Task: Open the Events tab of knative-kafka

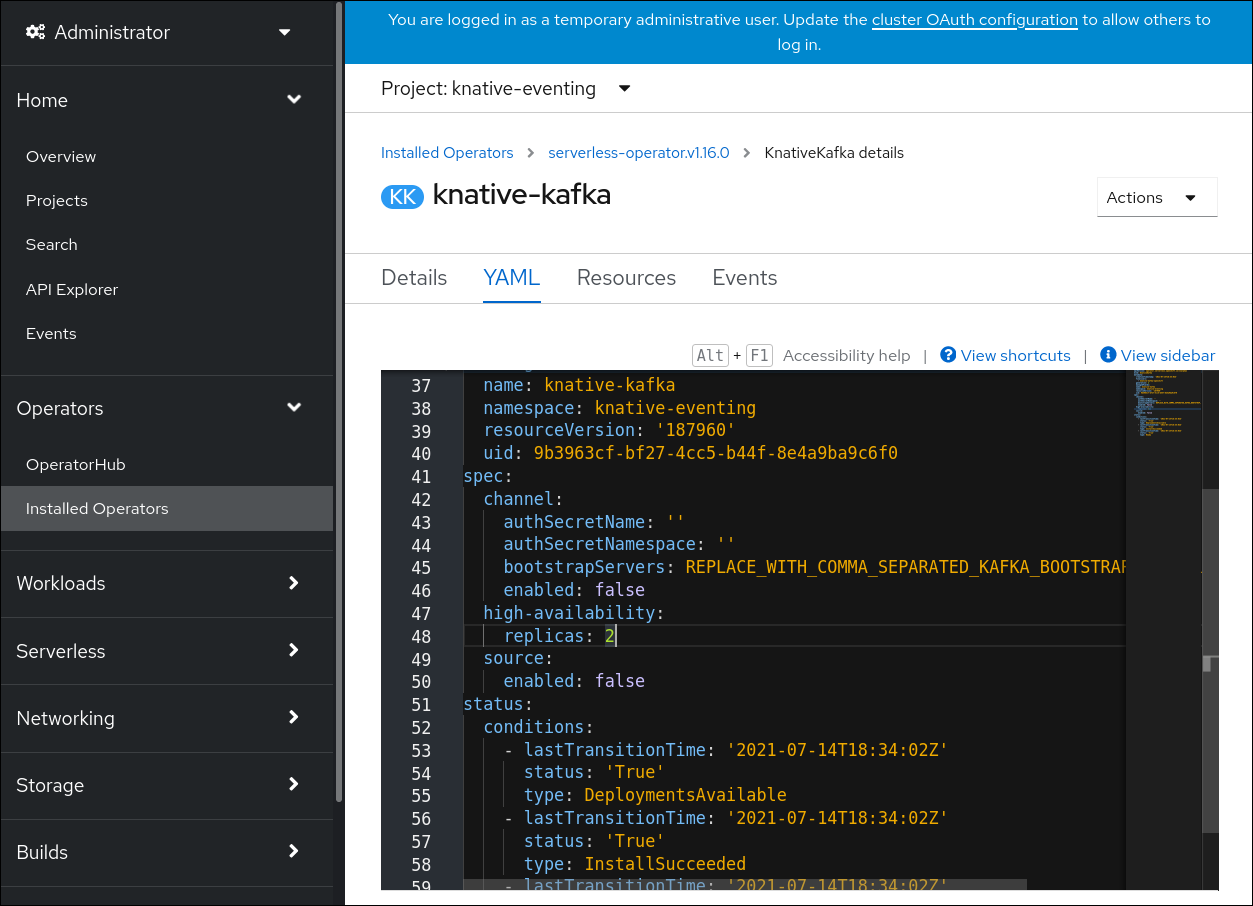Action: coord(744,278)
